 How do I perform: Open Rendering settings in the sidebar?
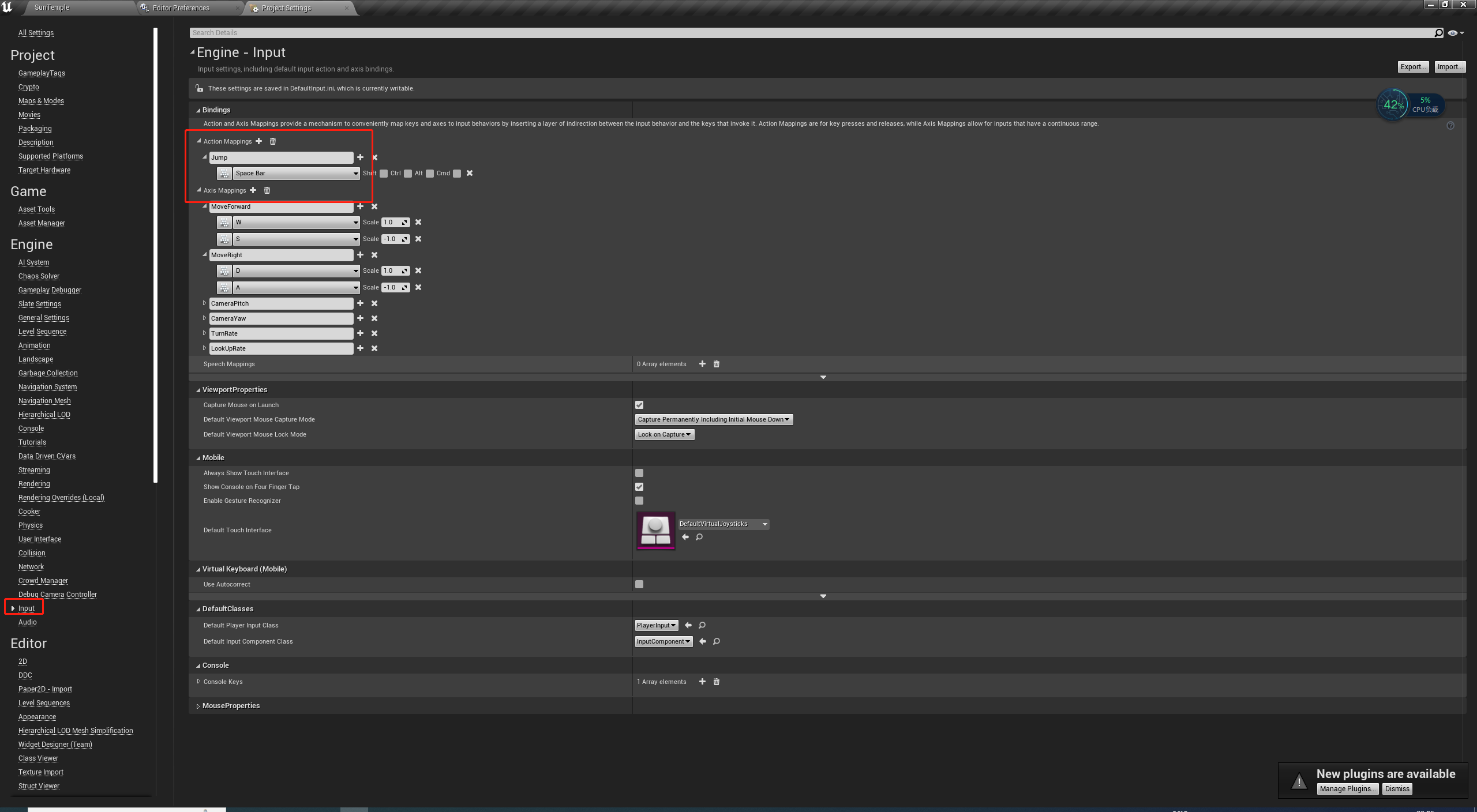(34, 484)
